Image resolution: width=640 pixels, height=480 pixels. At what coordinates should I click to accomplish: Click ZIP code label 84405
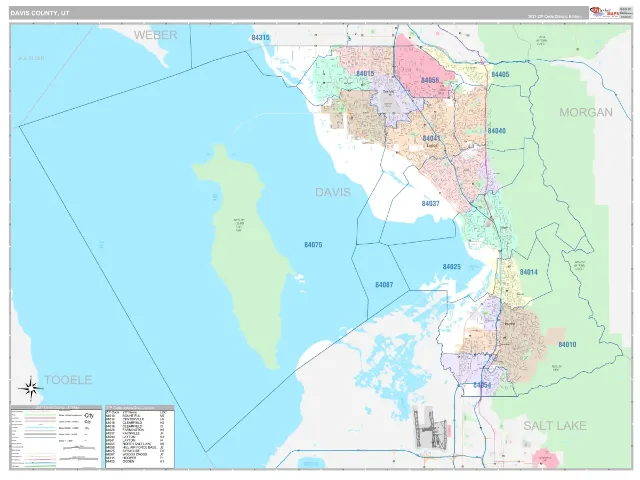(500, 74)
